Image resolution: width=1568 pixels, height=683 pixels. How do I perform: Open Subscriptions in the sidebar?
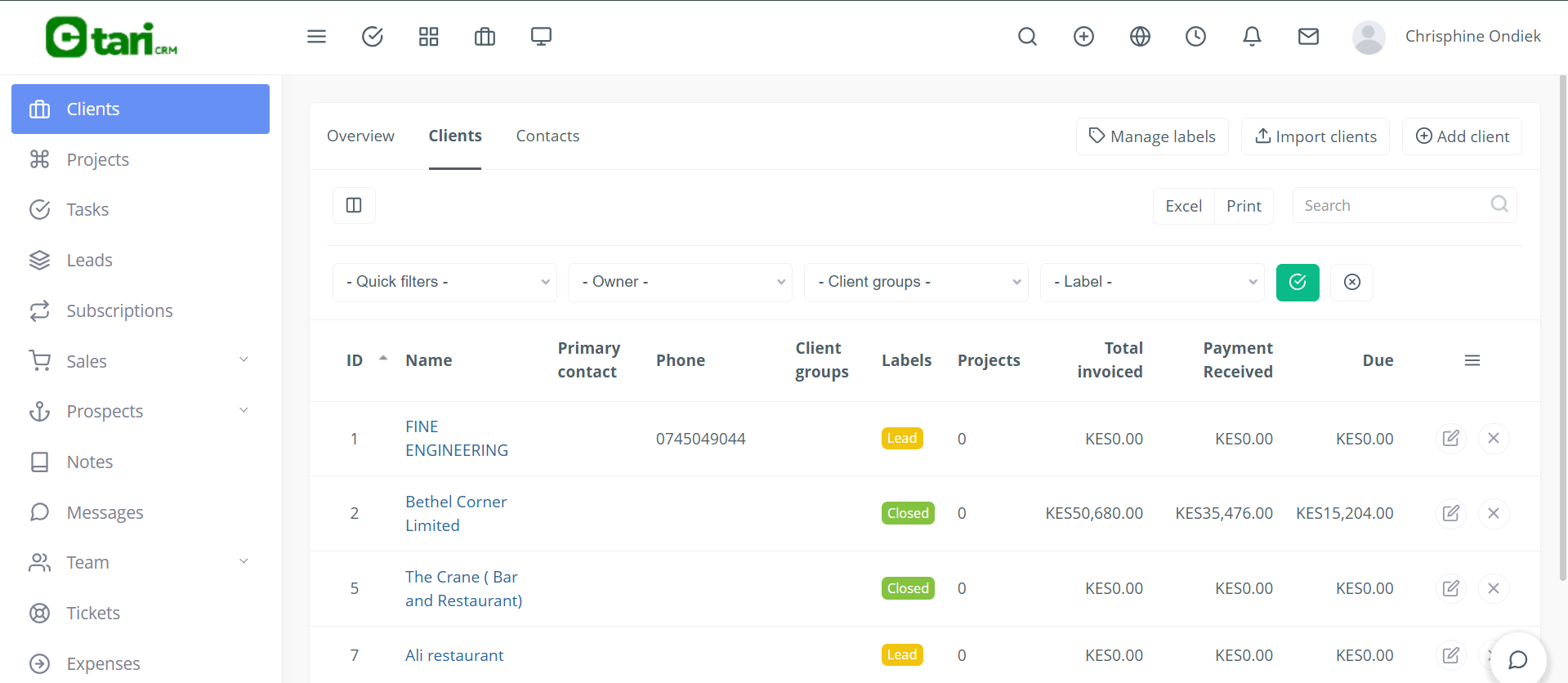point(141,310)
